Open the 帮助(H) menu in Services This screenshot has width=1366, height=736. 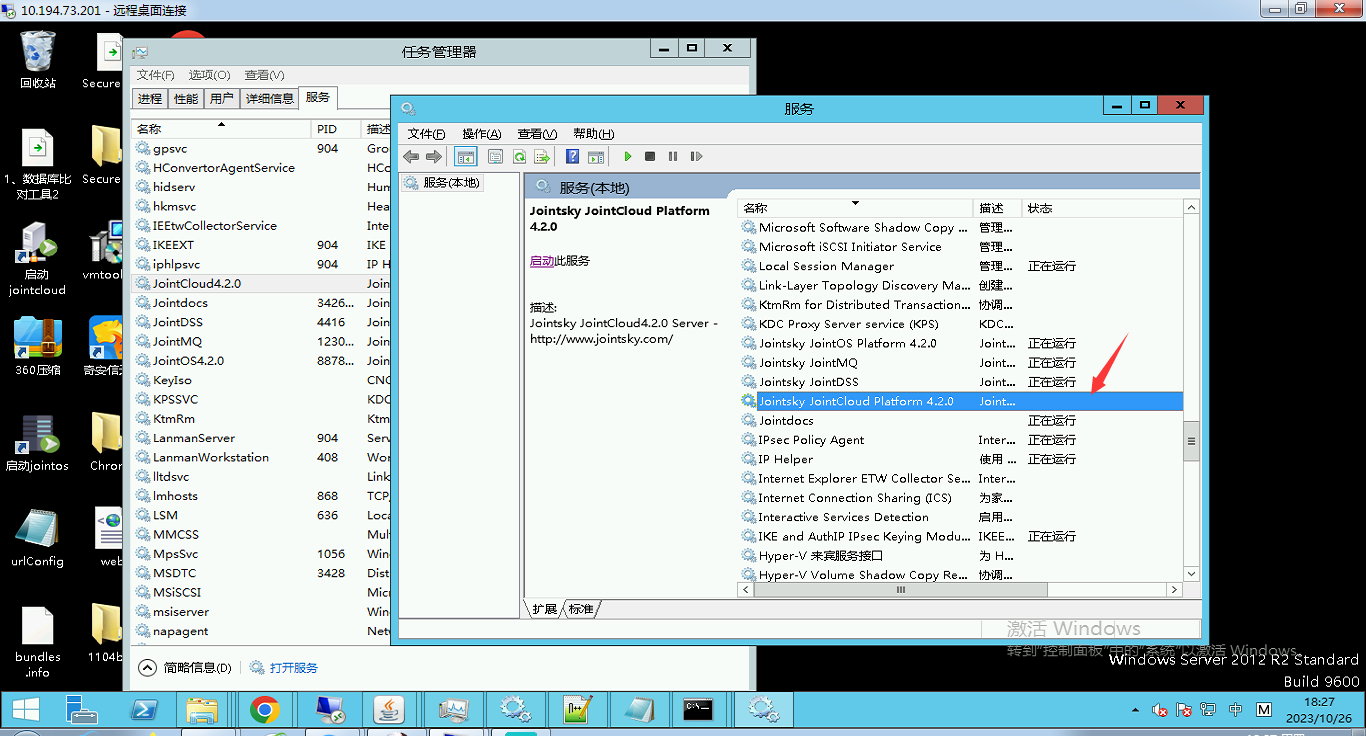(593, 134)
